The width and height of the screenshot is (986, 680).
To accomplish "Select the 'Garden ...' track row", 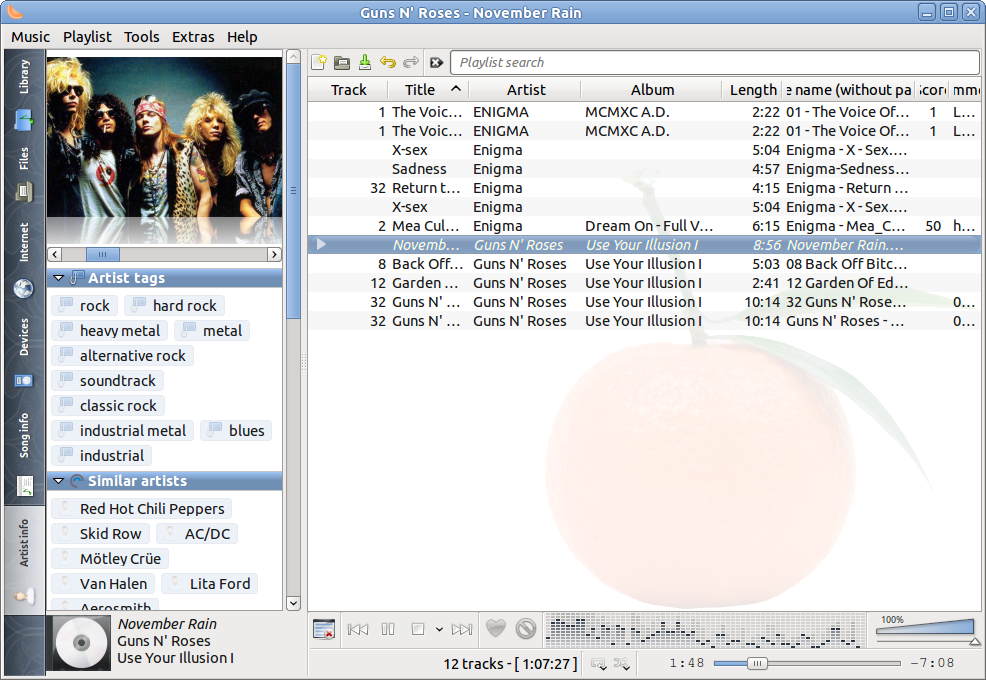I will coord(644,282).
